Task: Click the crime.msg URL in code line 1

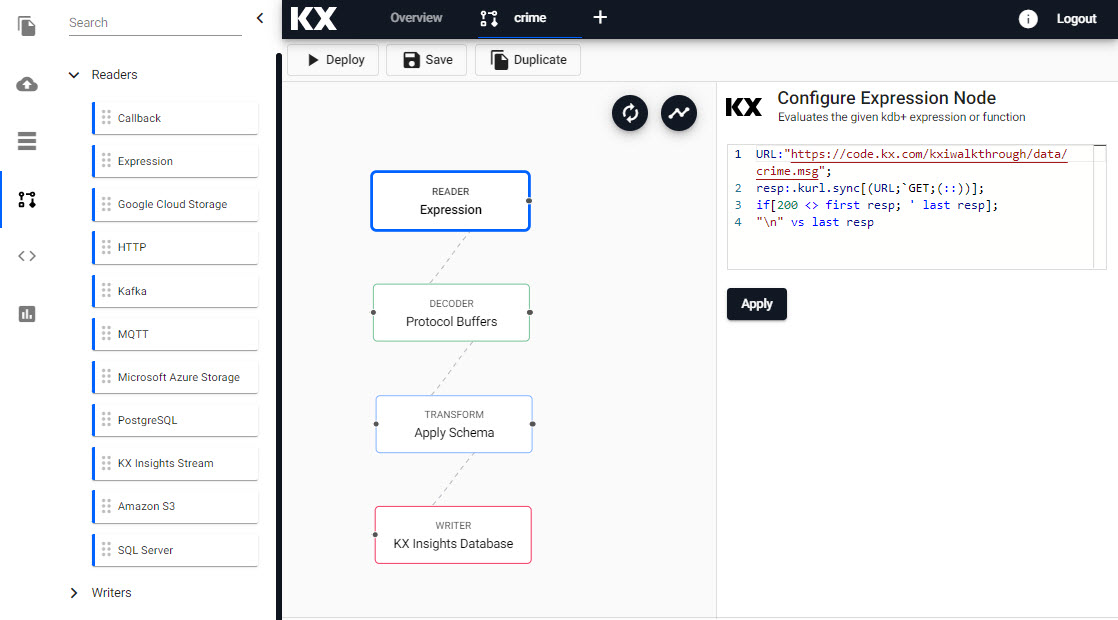Action: pyautogui.click(x=912, y=162)
